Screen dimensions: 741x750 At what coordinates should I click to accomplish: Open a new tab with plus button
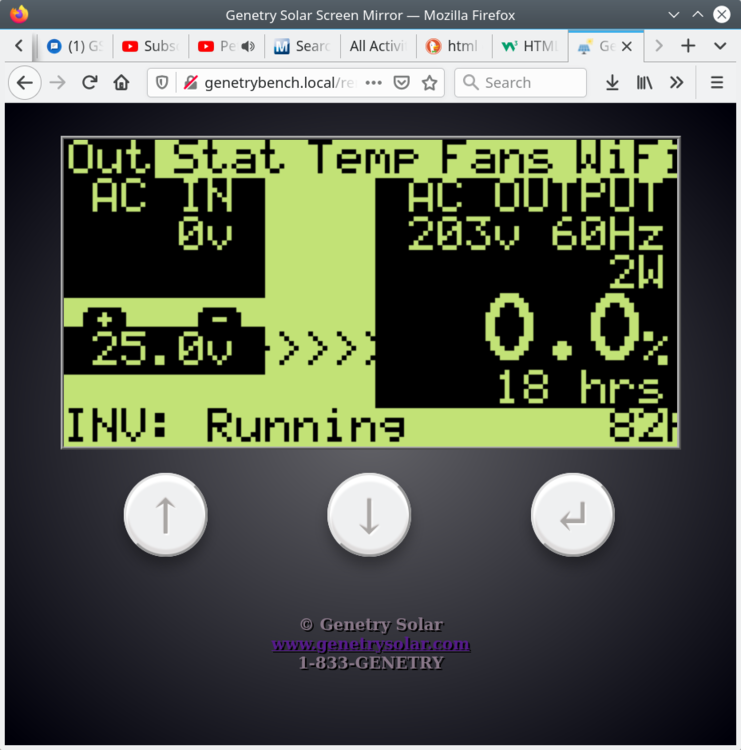(688, 46)
